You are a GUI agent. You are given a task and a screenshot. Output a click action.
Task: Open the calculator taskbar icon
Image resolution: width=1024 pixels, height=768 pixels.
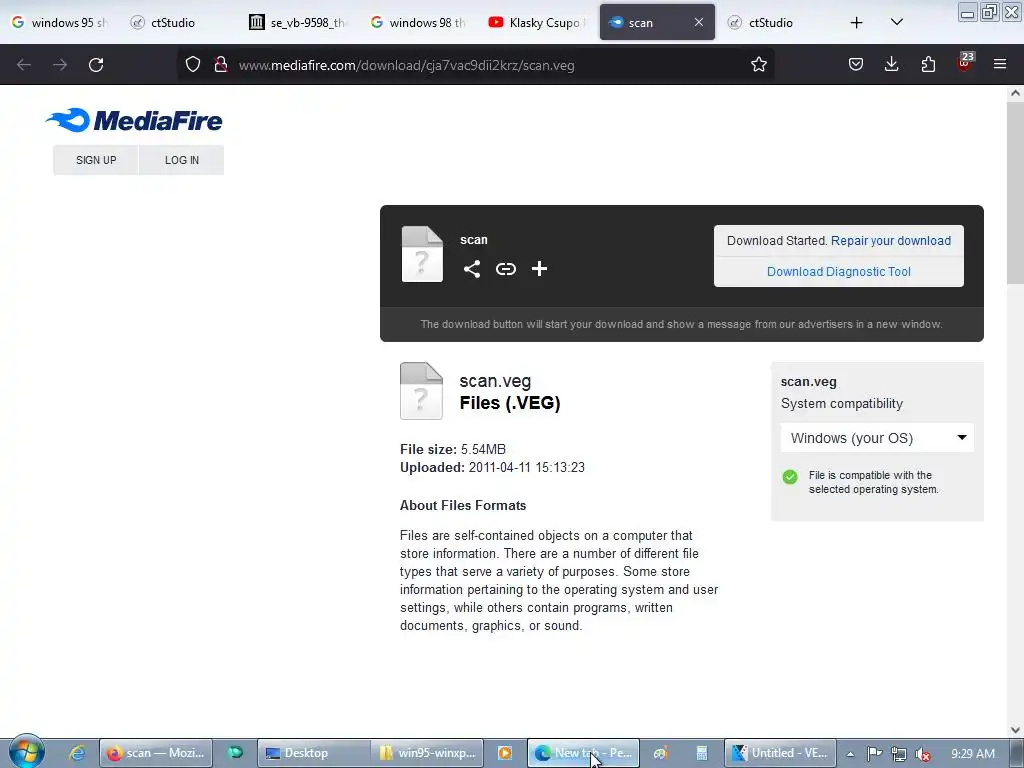click(701, 753)
